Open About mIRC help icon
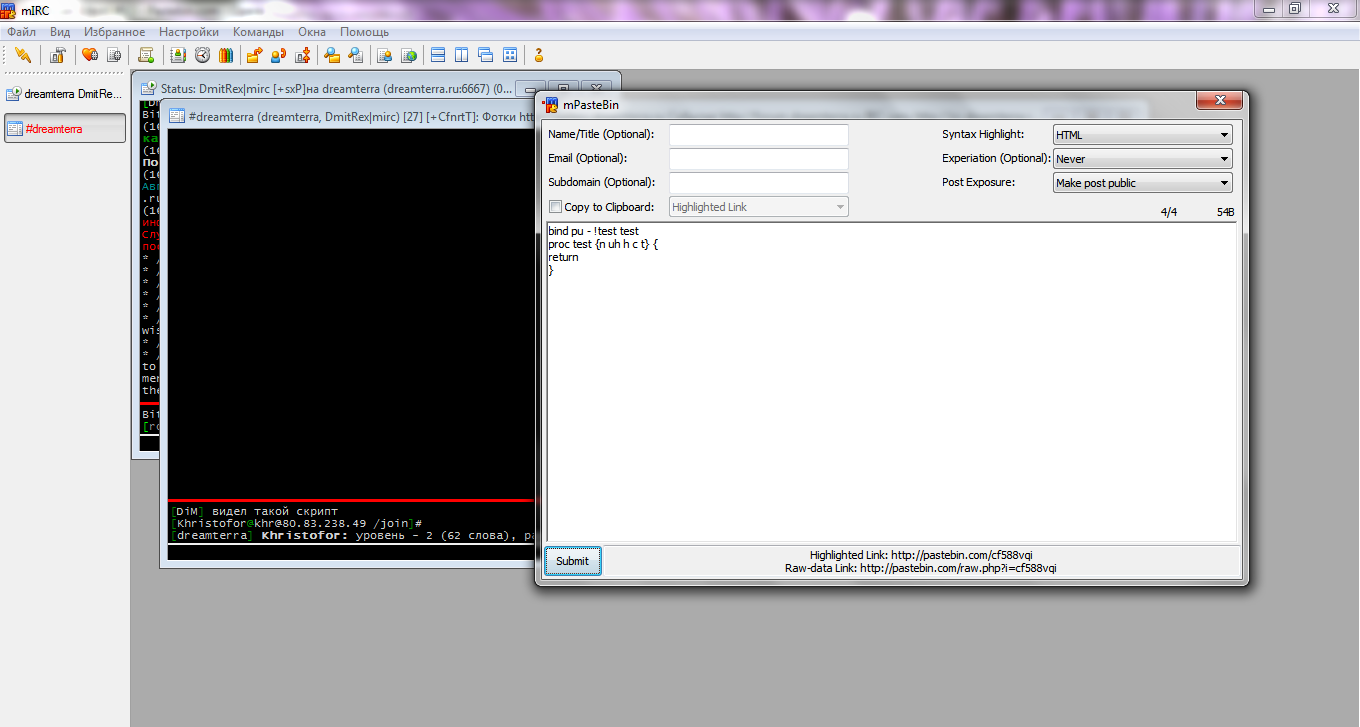 [x=539, y=55]
